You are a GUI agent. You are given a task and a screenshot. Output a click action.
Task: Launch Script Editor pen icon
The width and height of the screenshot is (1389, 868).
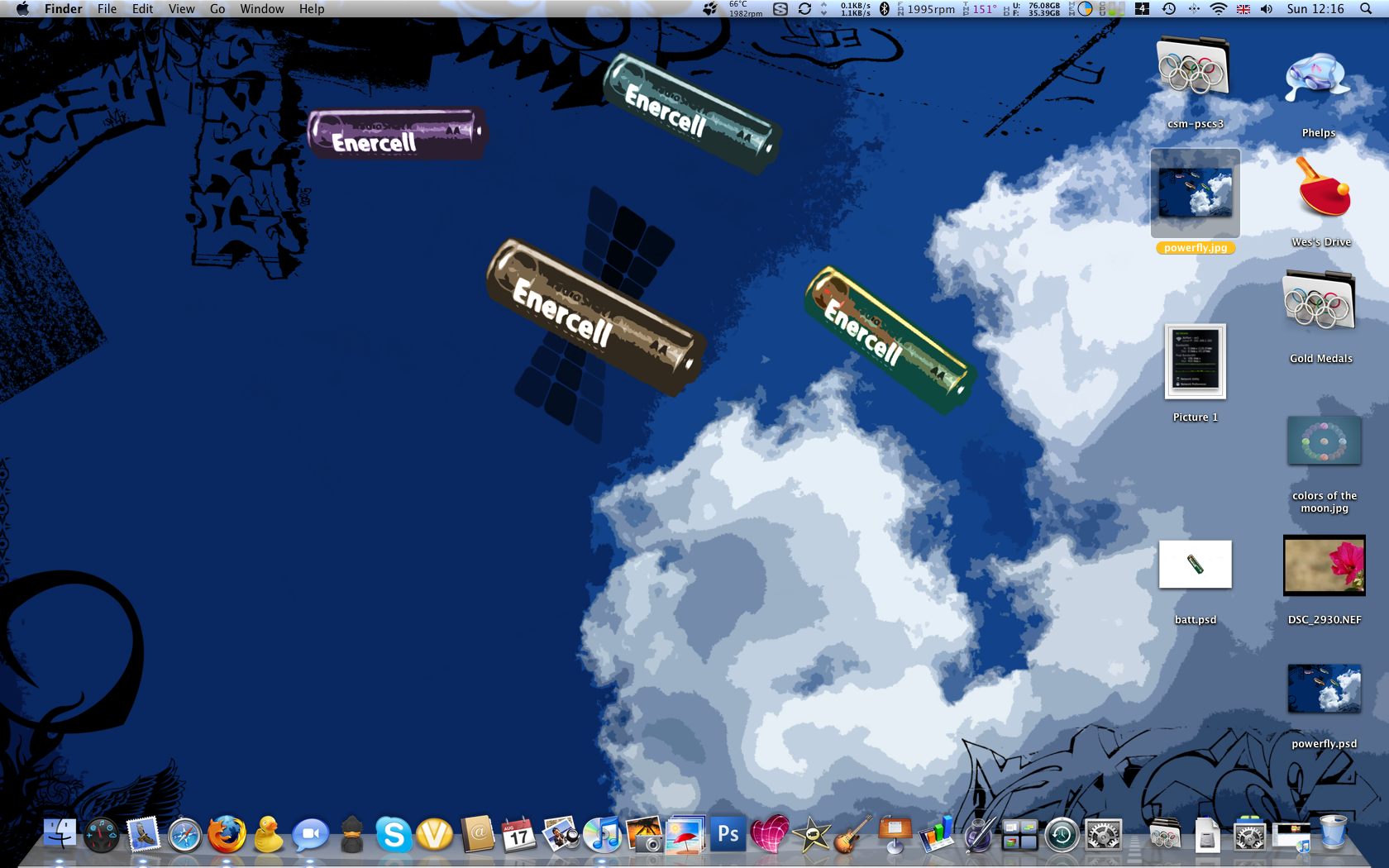click(x=978, y=834)
